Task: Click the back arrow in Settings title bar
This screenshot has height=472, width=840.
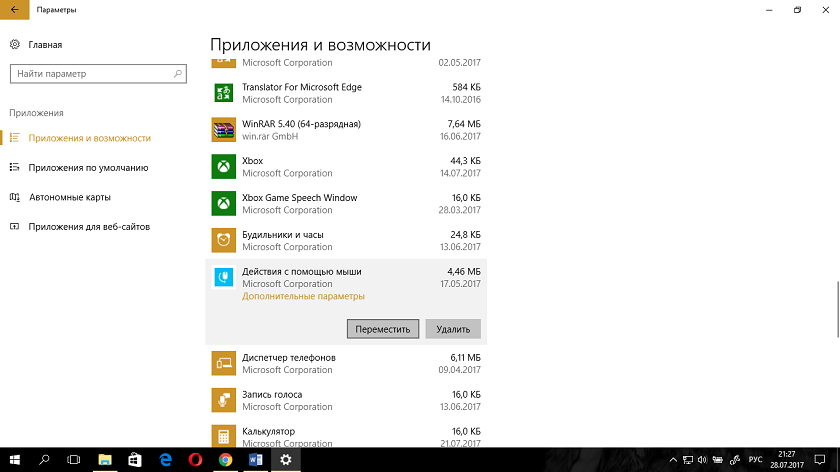Action: [x=14, y=10]
